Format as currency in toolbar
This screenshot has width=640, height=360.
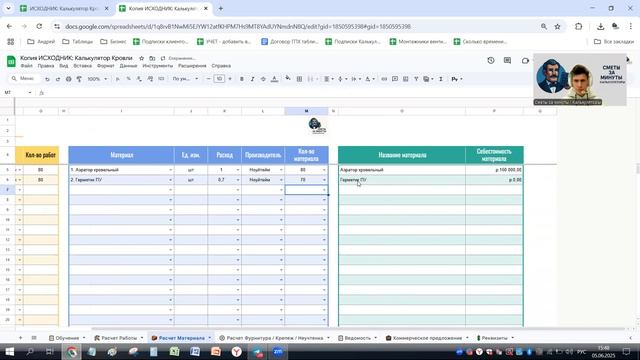[118, 79]
